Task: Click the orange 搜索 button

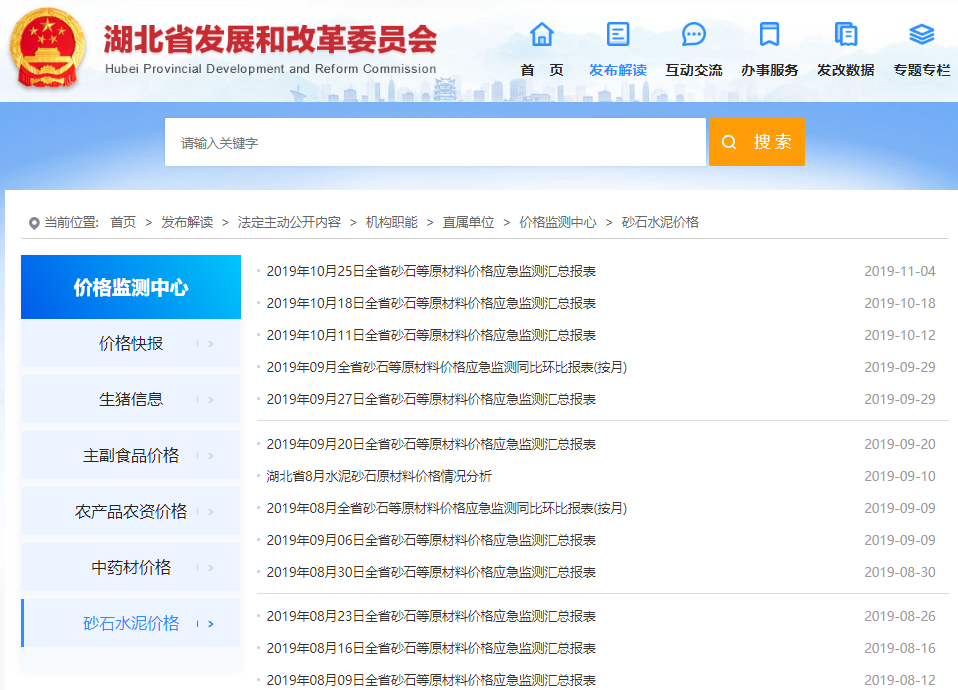Action: pos(756,142)
